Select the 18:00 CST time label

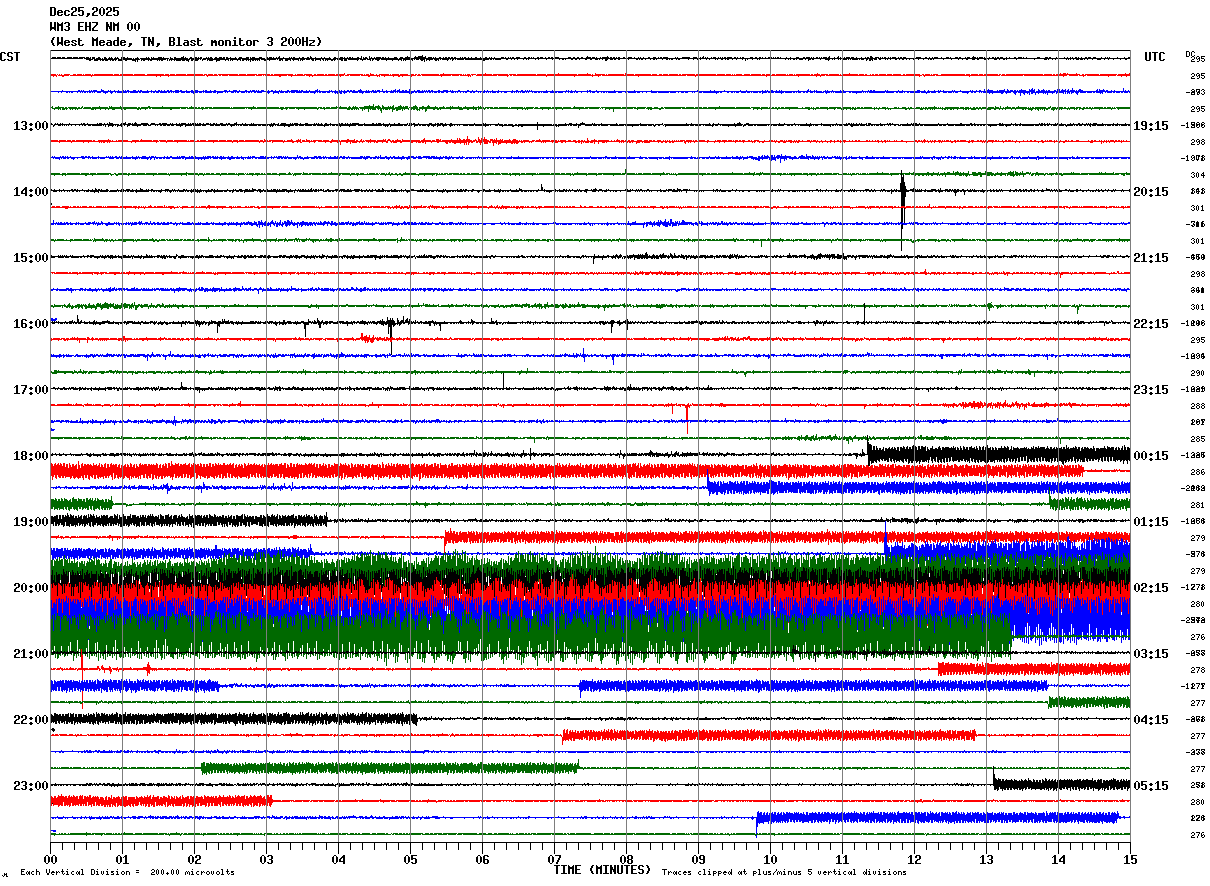31,455
